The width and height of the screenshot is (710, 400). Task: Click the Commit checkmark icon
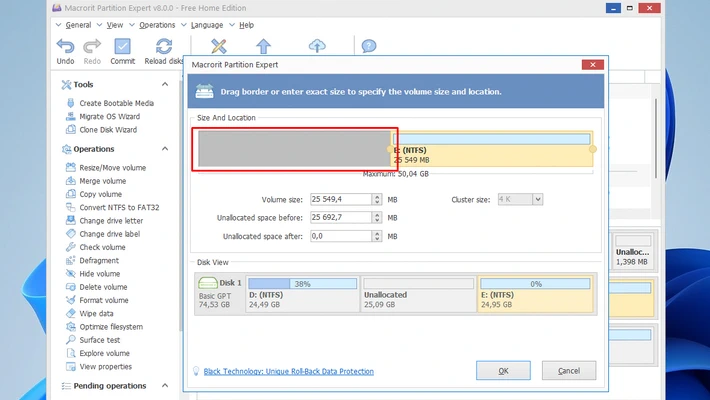point(122,46)
